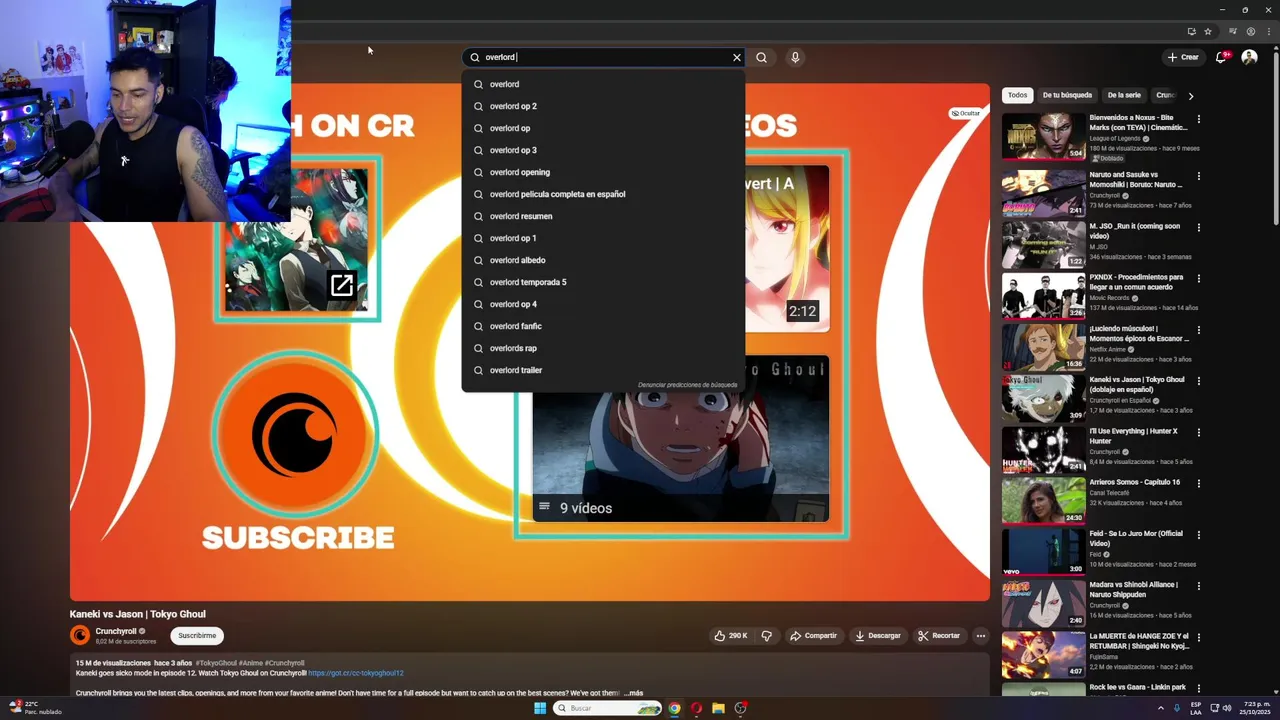Image resolution: width=1280 pixels, height=720 pixels.
Task: Click the volume speaker icon in system tray
Action: click(x=1227, y=708)
